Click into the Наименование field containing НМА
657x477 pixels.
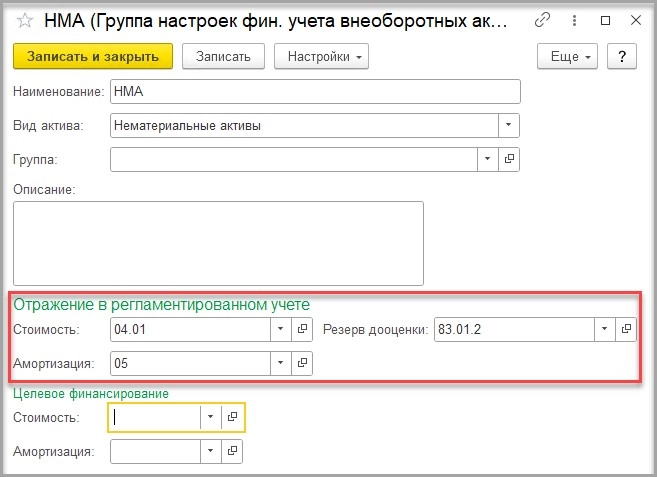pyautogui.click(x=315, y=91)
